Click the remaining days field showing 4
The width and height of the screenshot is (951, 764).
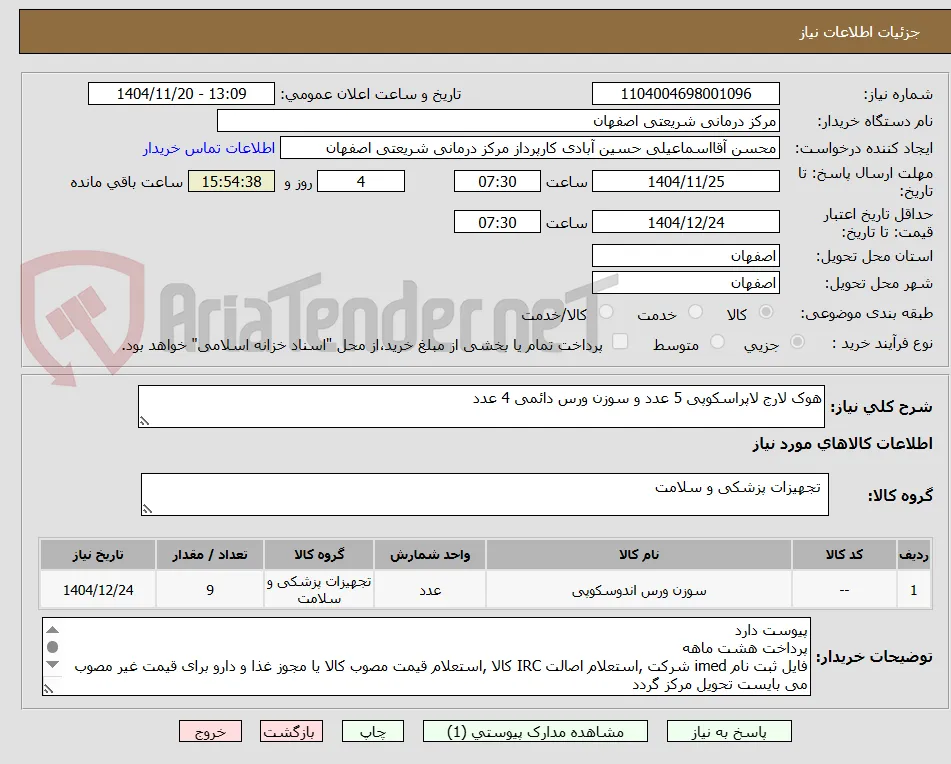point(361,181)
